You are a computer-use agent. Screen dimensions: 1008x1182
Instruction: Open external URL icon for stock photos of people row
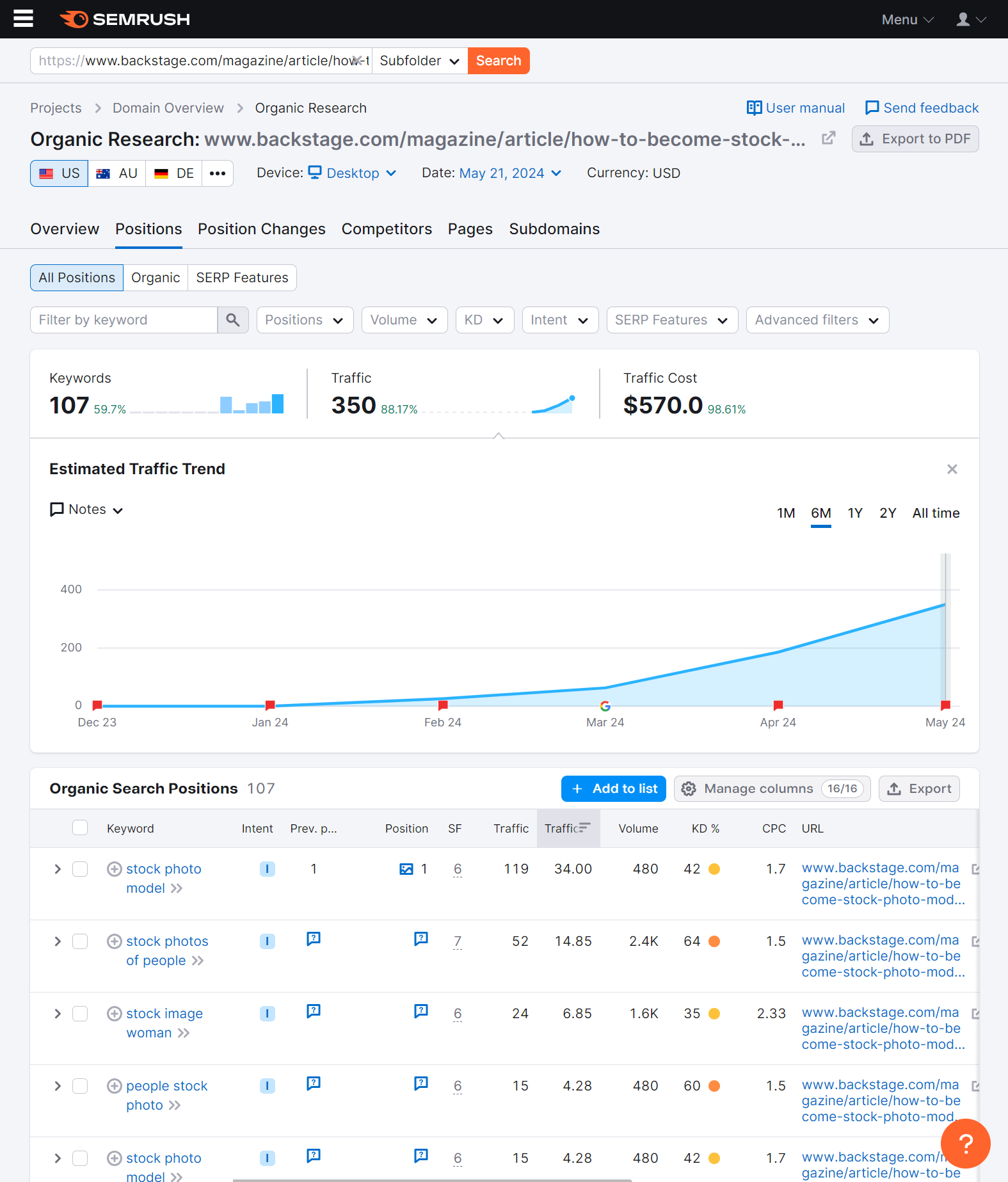[x=975, y=941]
